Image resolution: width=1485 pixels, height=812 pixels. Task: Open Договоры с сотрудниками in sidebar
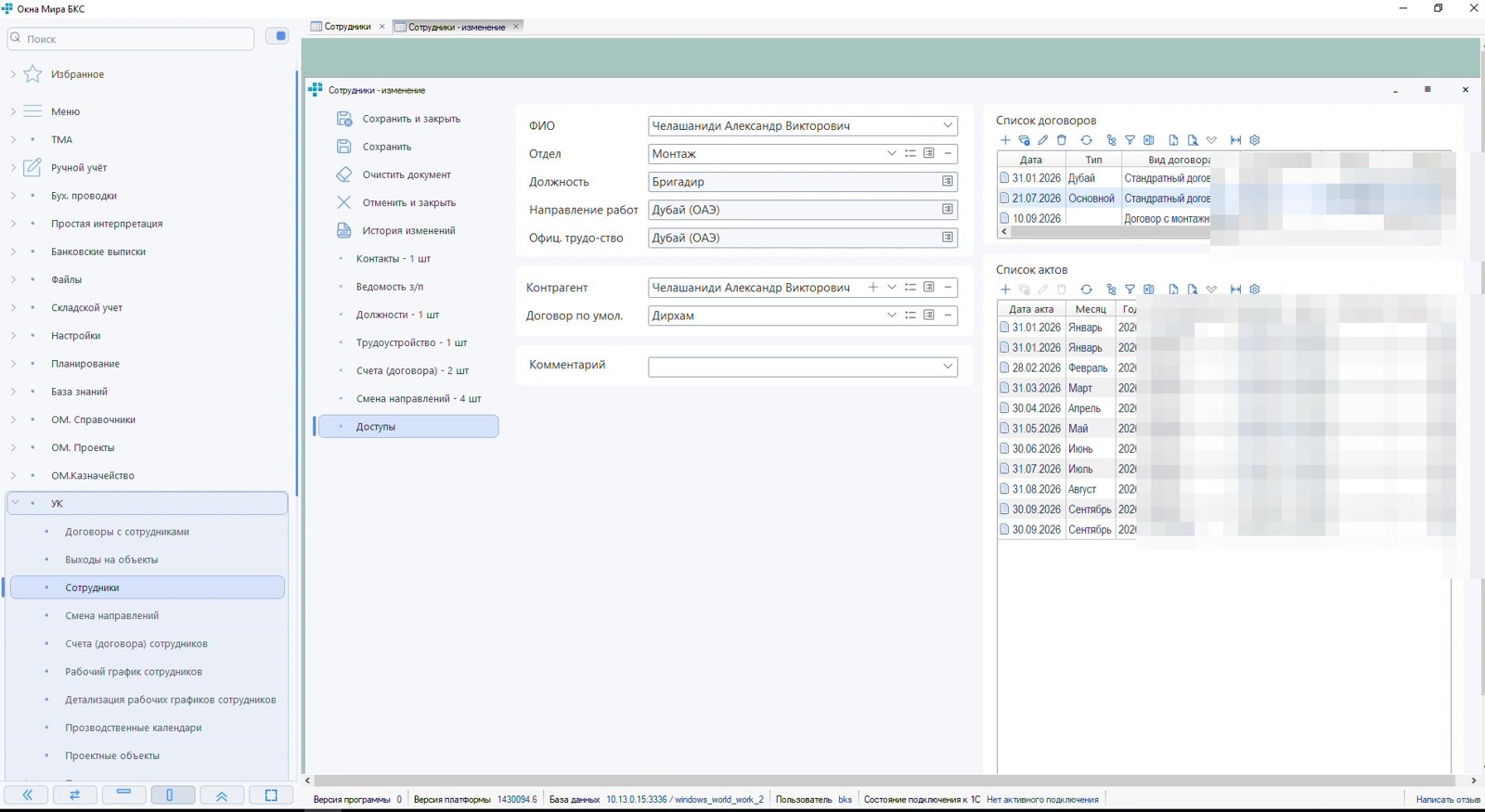pyautogui.click(x=127, y=532)
